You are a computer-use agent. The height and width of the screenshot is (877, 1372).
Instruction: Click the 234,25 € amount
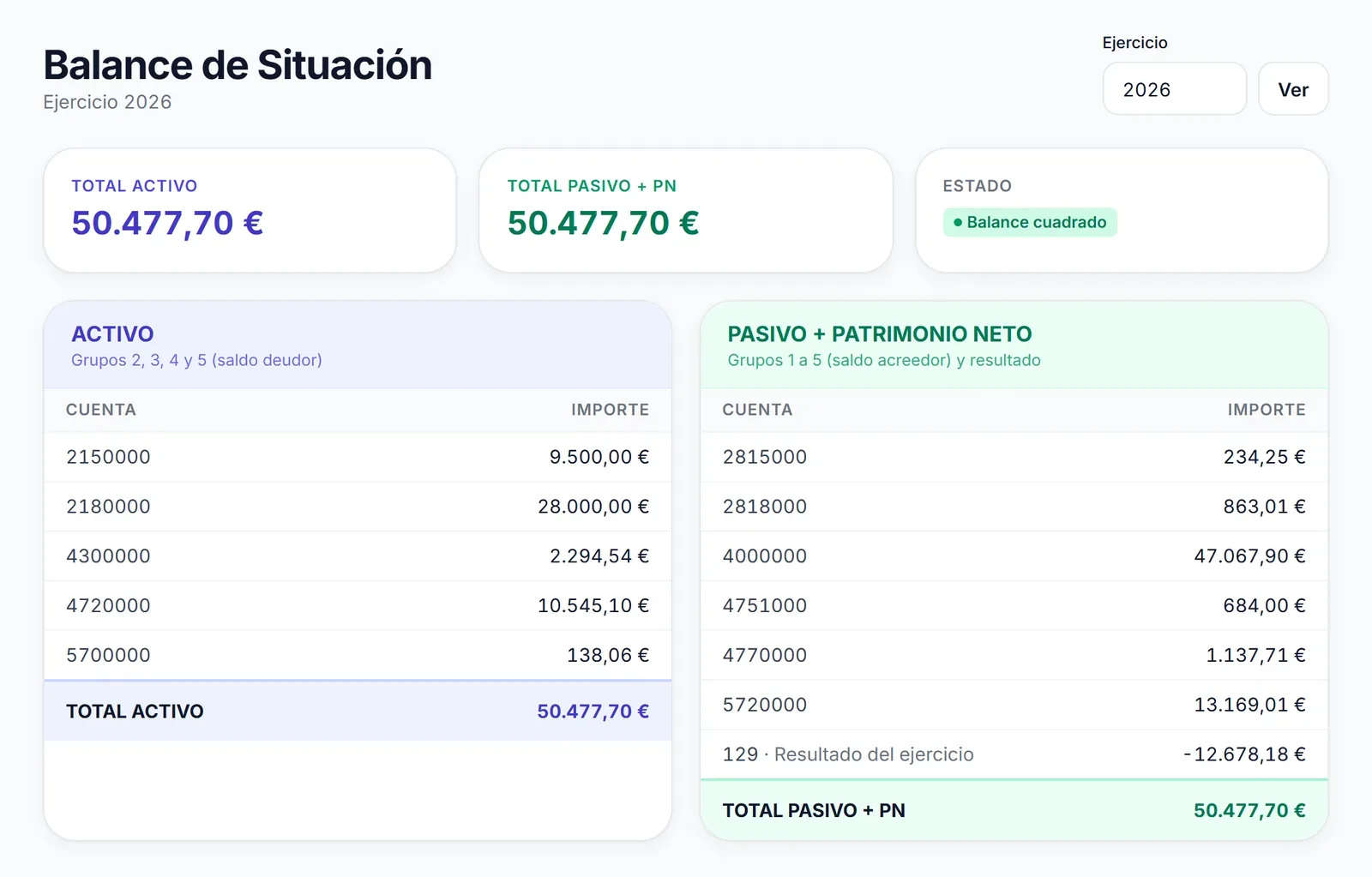point(1265,457)
